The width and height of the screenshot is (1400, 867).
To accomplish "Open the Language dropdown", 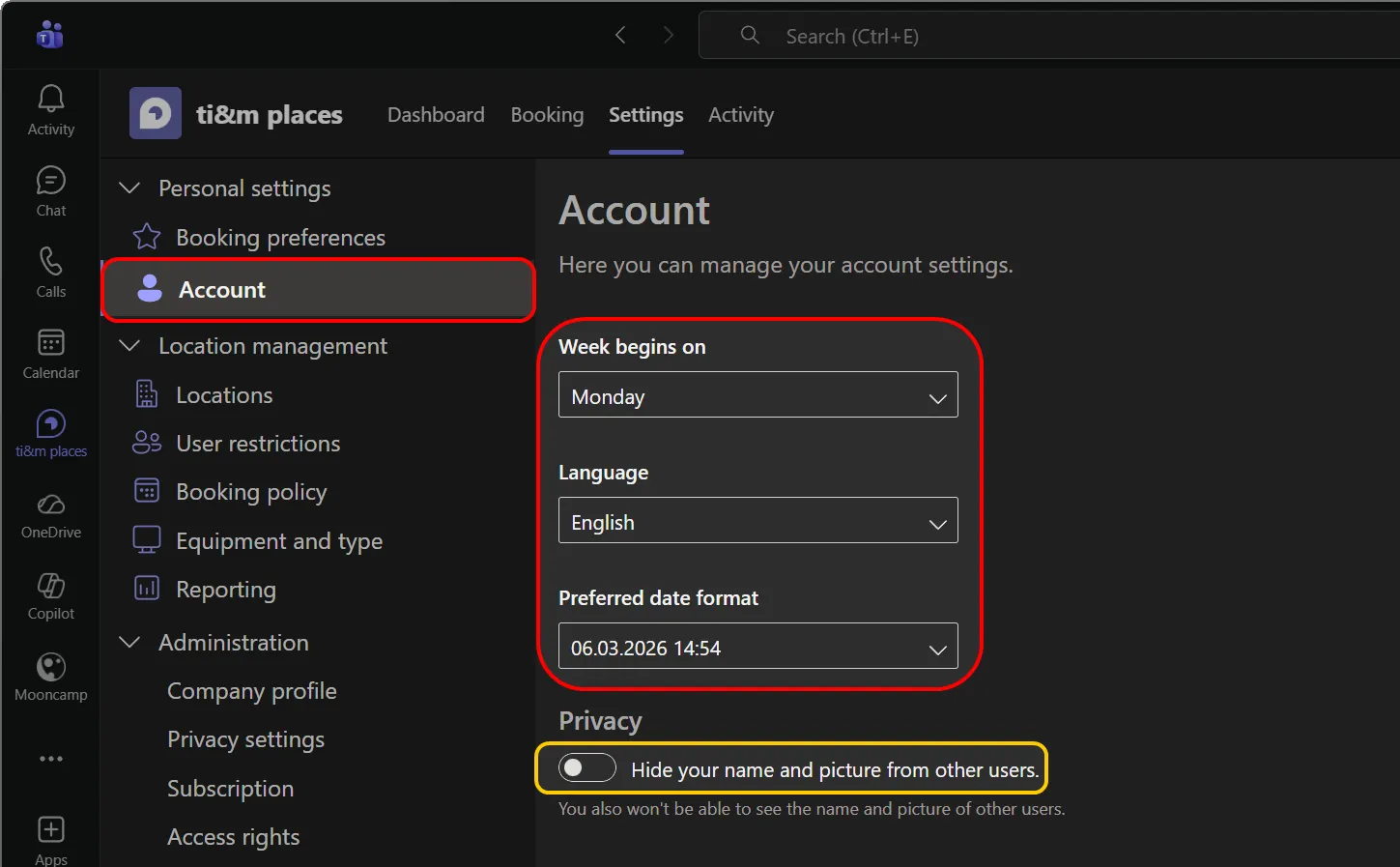I will (x=758, y=520).
